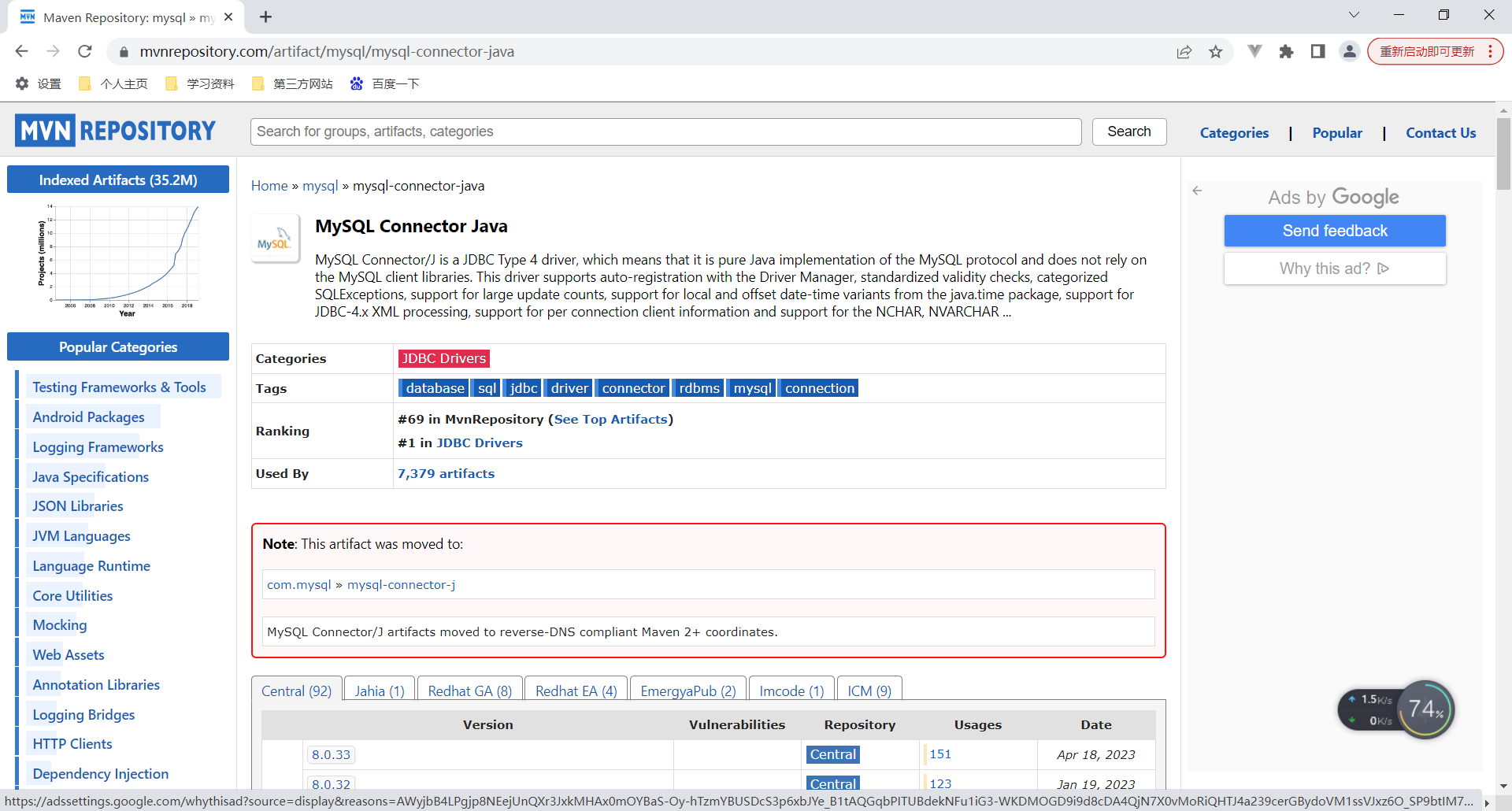Image resolution: width=1512 pixels, height=811 pixels.
Task: Open the user profile avatar icon
Action: 1349,52
